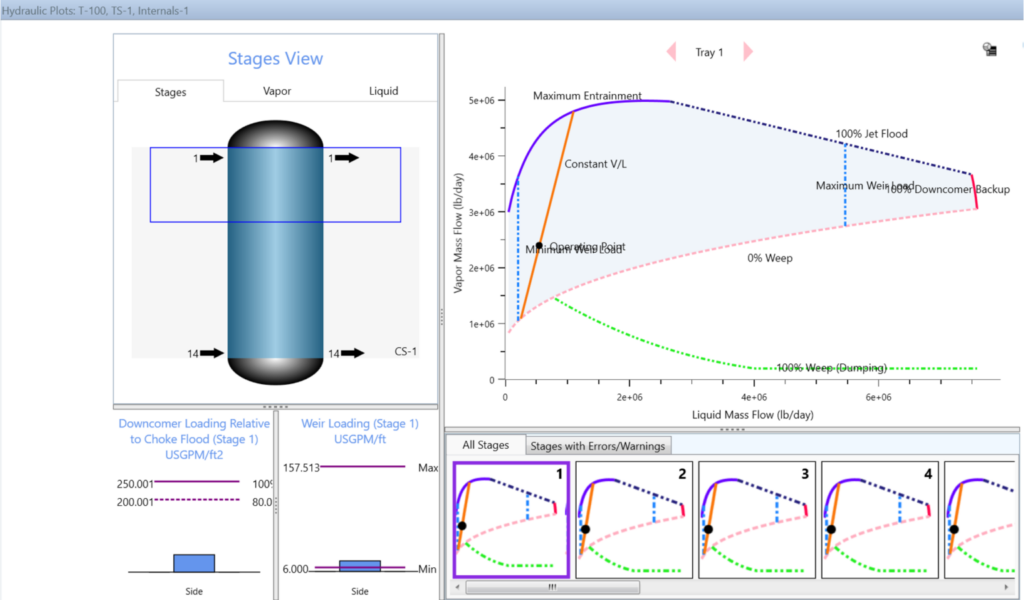The height and width of the screenshot is (600, 1024).
Task: Open the Stages tab in Stages View
Action: coord(170,92)
